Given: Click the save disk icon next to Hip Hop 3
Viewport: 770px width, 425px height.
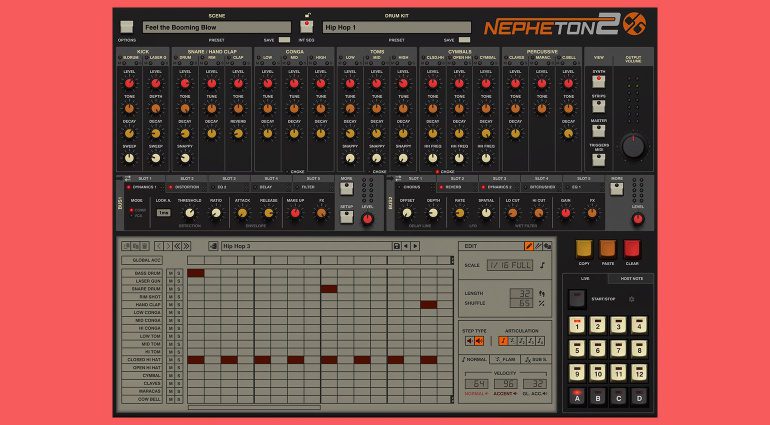Looking at the screenshot, I should [397, 246].
